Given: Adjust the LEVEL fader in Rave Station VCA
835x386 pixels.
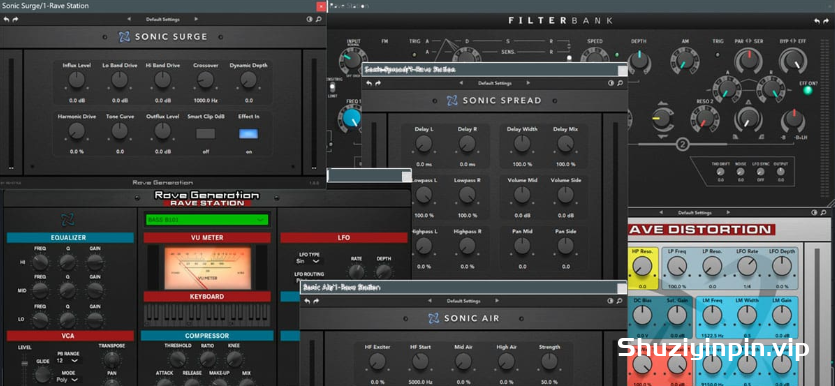Looking at the screenshot, I should [24, 364].
